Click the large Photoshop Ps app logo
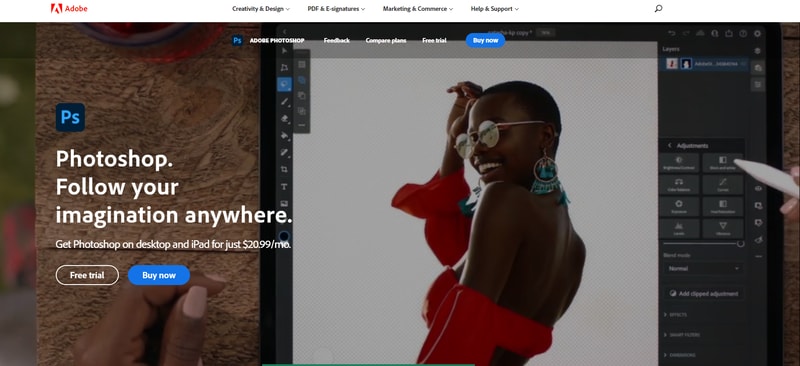This screenshot has width=800, height=366. coord(70,117)
